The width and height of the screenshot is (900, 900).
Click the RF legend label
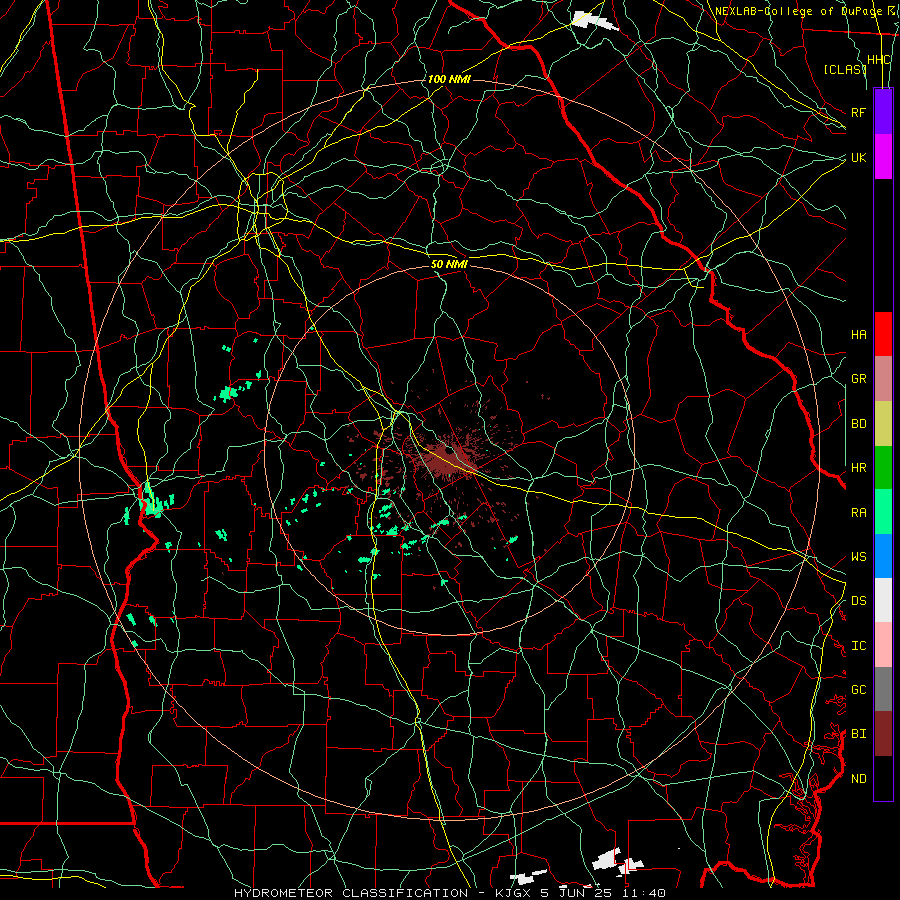[858, 112]
